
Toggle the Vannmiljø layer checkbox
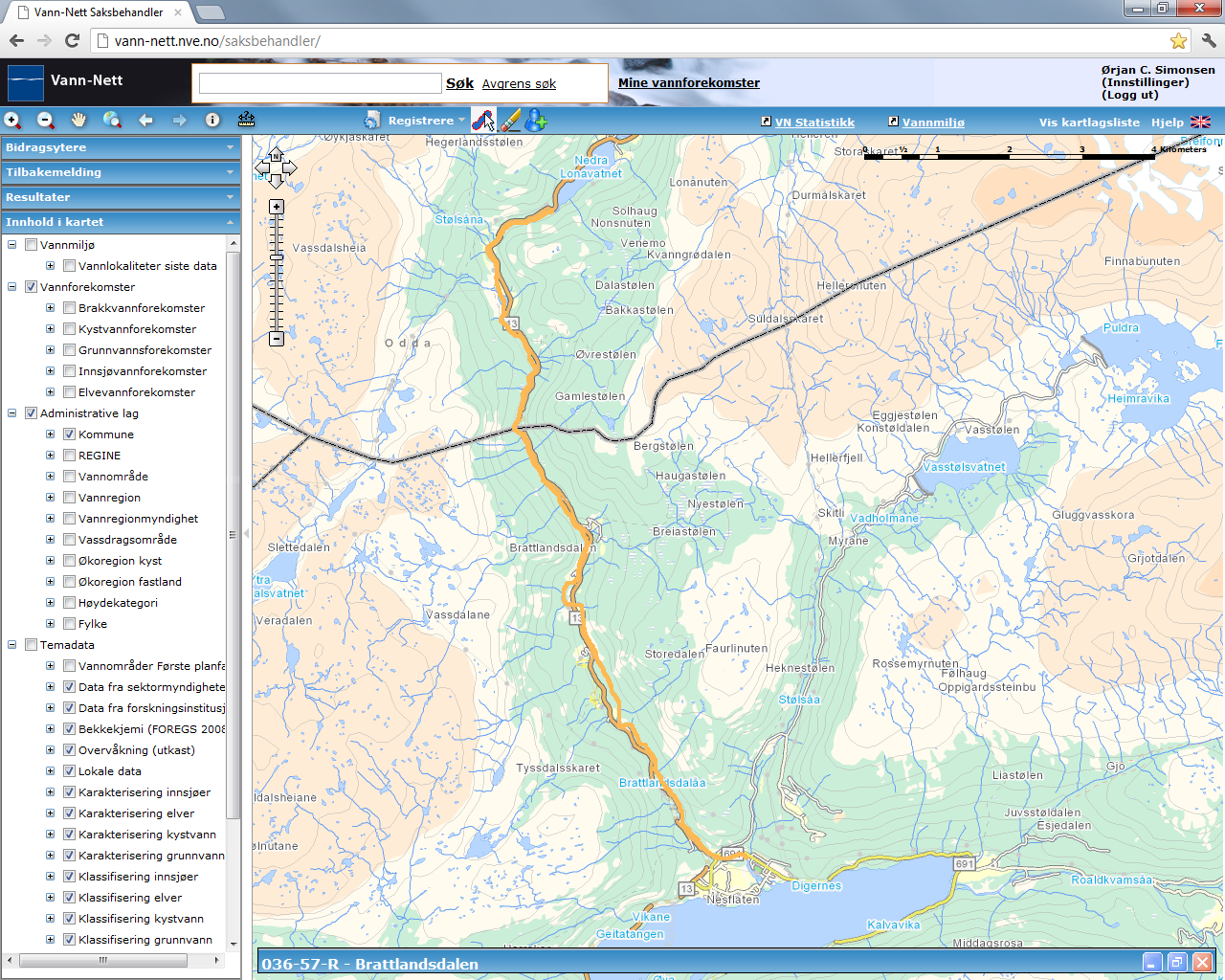pyautogui.click(x=31, y=245)
